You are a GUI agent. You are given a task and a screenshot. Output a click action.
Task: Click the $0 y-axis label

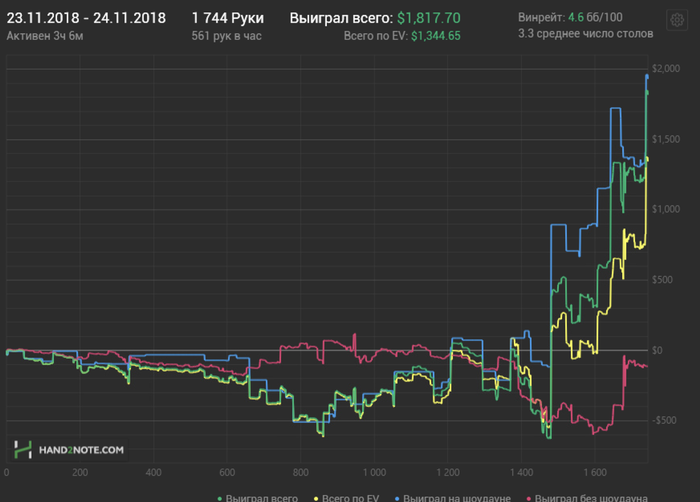tap(657, 350)
